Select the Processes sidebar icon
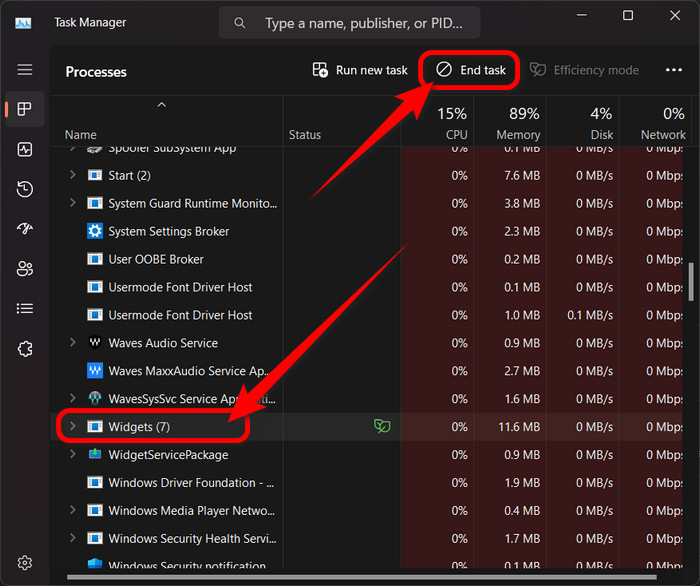This screenshot has height=586, width=700. click(x=25, y=109)
